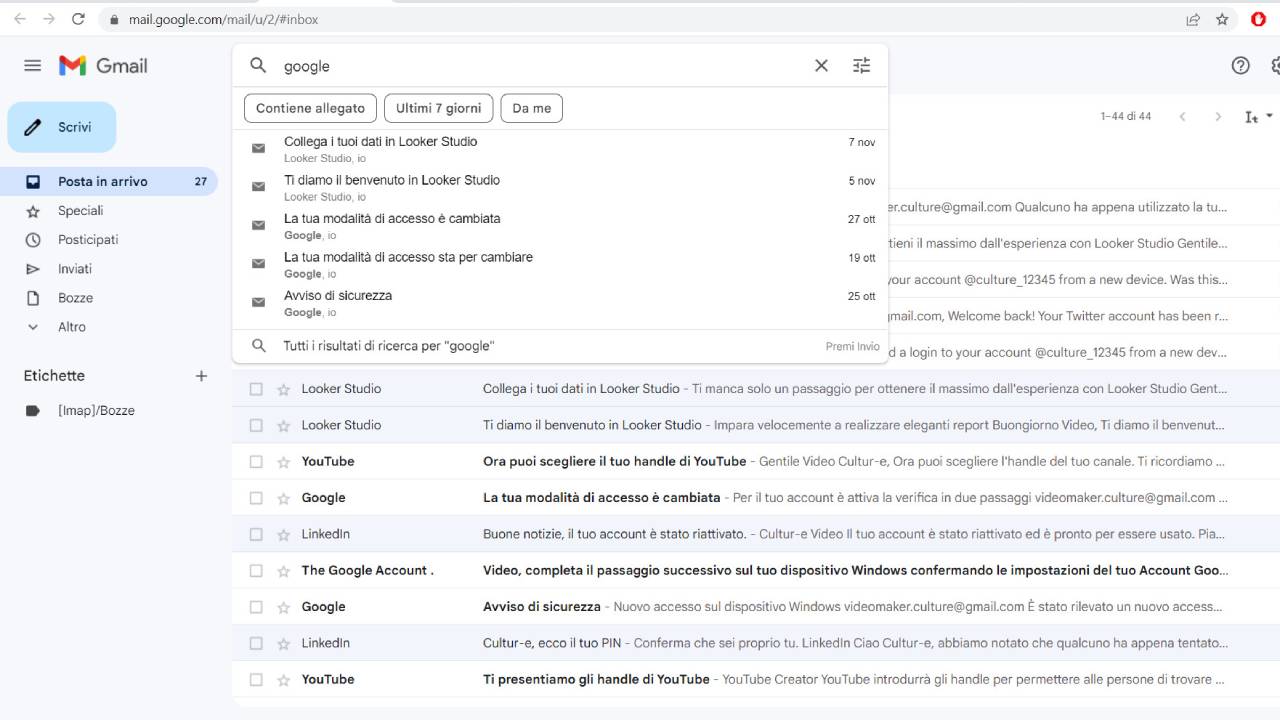Click the '1–44 di 44' message count
1280x720 pixels.
pyautogui.click(x=1126, y=117)
